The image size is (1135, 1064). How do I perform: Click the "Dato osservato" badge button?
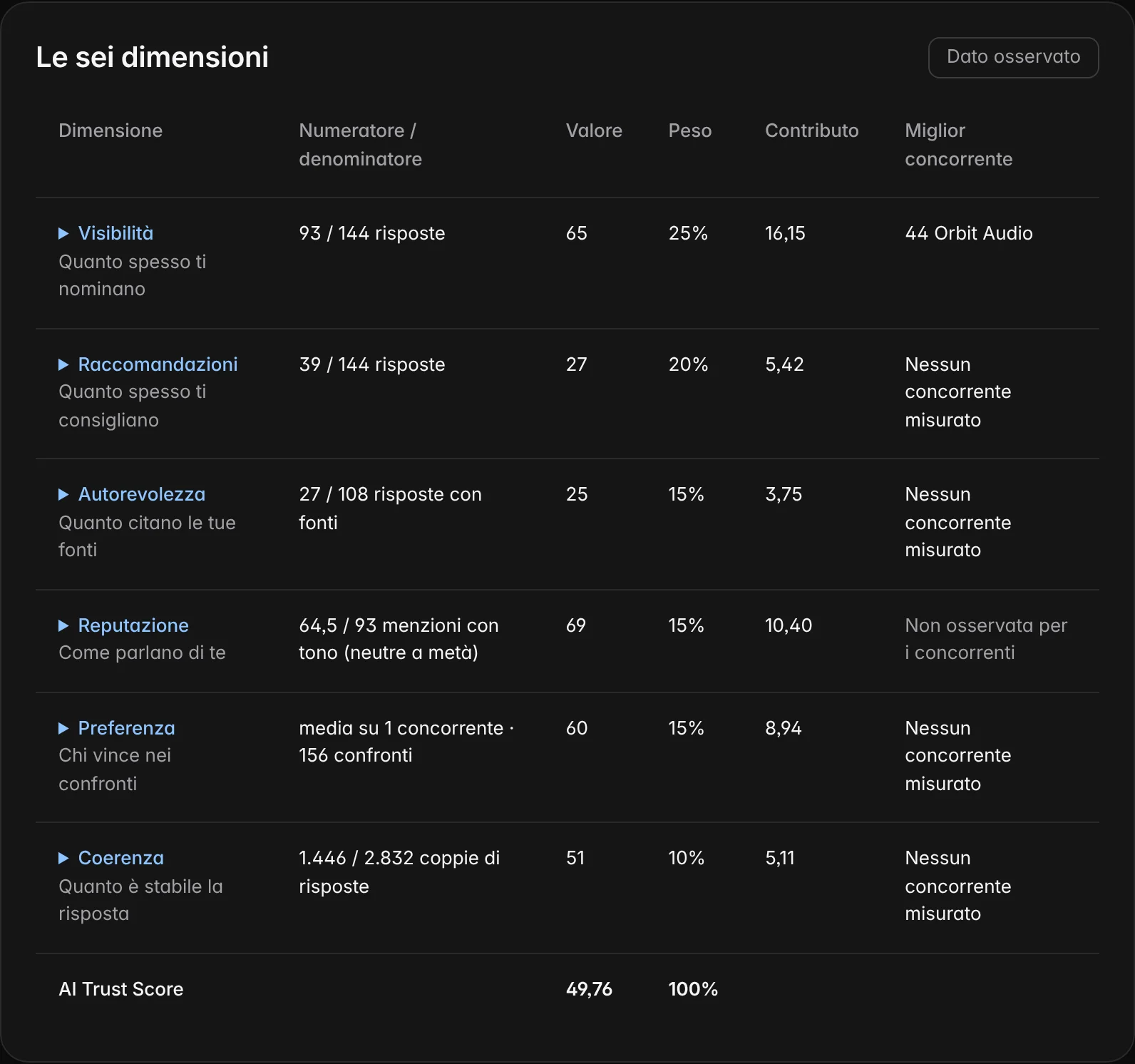pos(1013,57)
